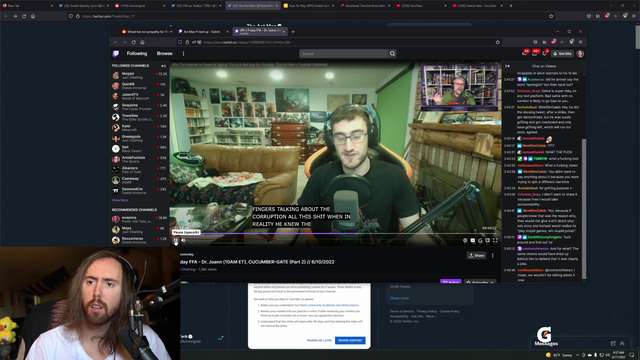Open the Prime loot crown icon

pos(524,53)
